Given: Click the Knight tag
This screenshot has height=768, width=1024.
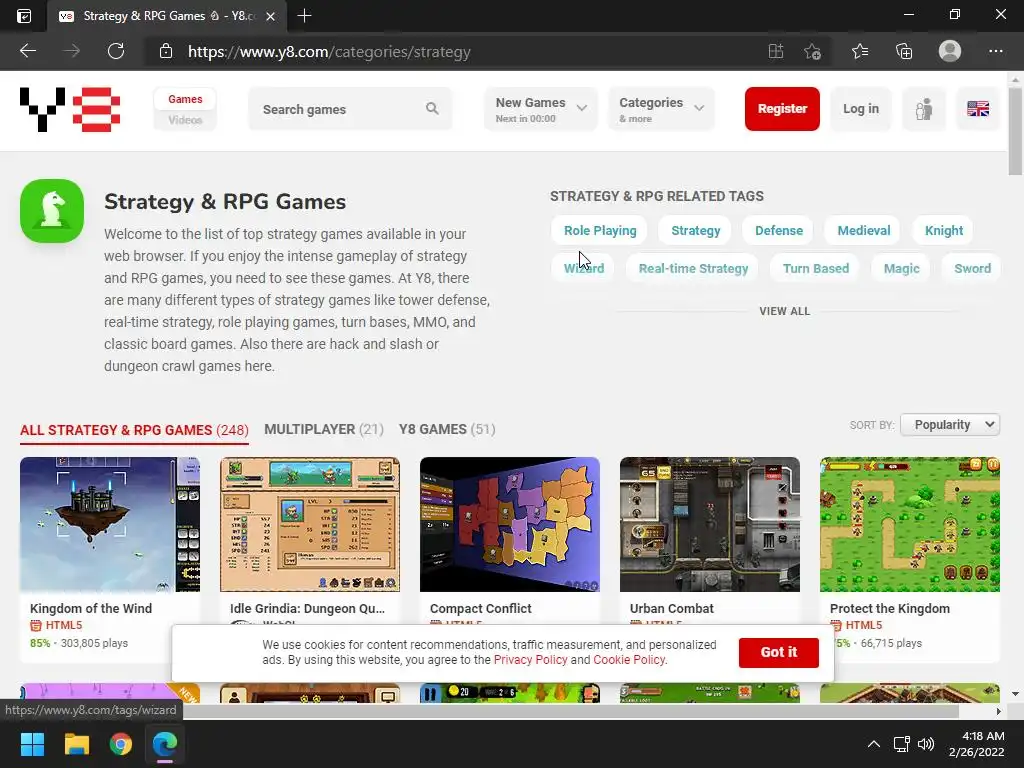Looking at the screenshot, I should (x=944, y=231).
